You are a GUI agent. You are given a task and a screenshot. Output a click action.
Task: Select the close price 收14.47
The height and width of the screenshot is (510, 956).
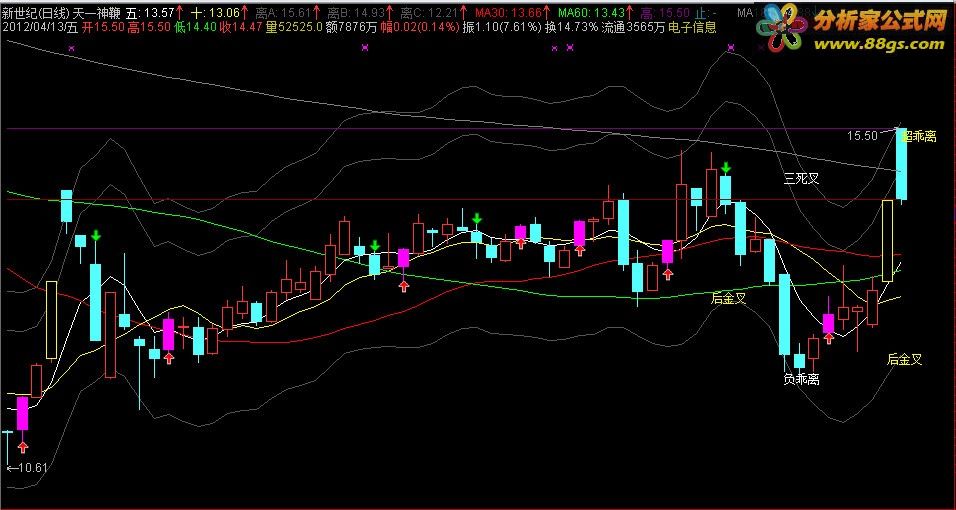pos(241,27)
